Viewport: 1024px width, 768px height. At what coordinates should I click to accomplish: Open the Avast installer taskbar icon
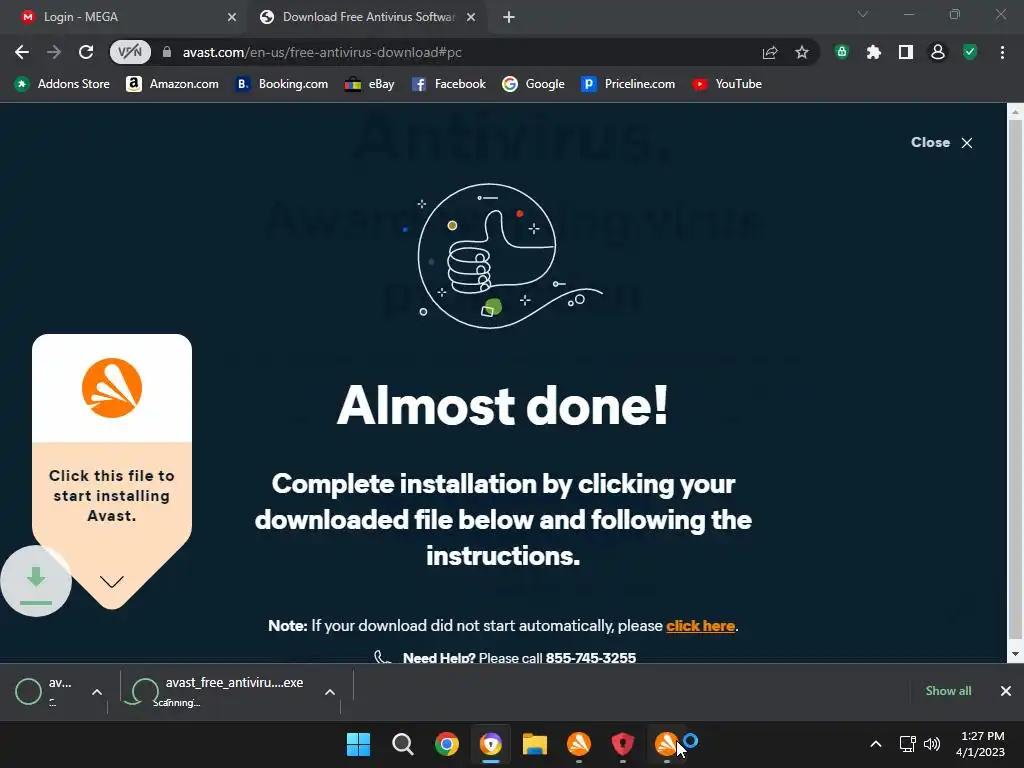click(x=667, y=744)
